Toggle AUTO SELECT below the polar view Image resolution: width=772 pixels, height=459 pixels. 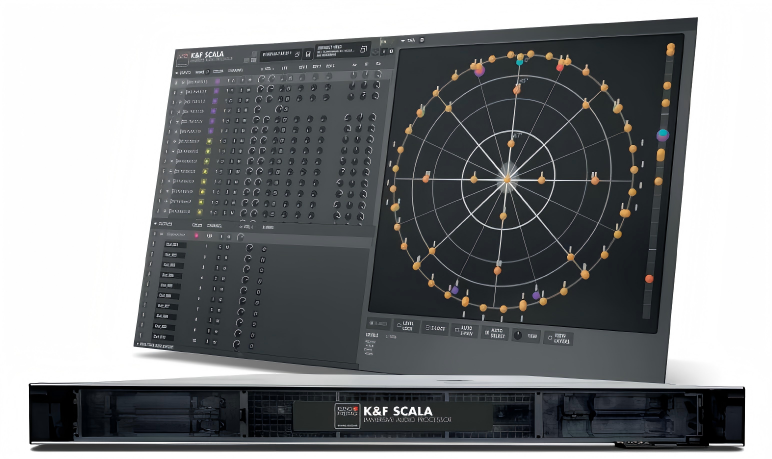click(494, 332)
